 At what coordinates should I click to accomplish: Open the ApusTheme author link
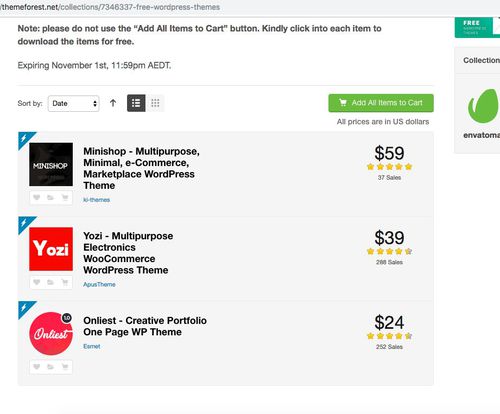(99, 284)
